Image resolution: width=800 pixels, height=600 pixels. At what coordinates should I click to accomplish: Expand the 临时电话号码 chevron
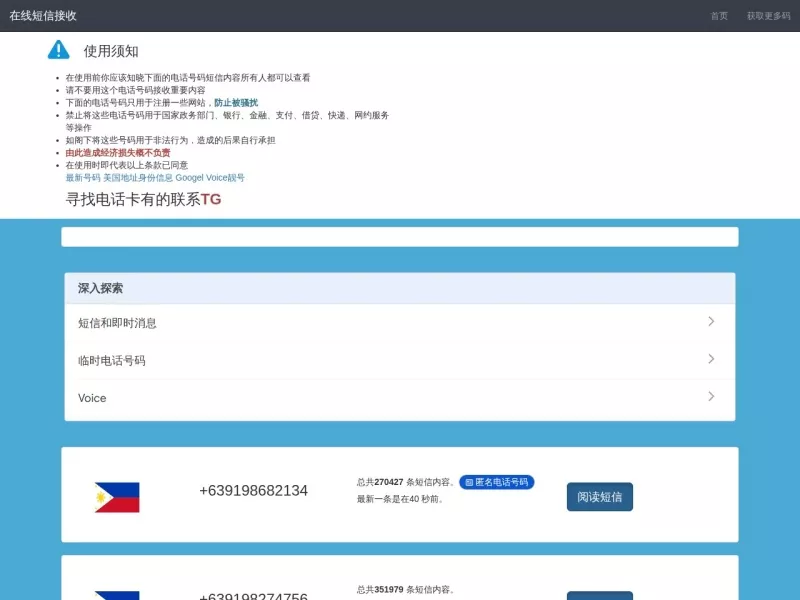pyautogui.click(x=711, y=359)
